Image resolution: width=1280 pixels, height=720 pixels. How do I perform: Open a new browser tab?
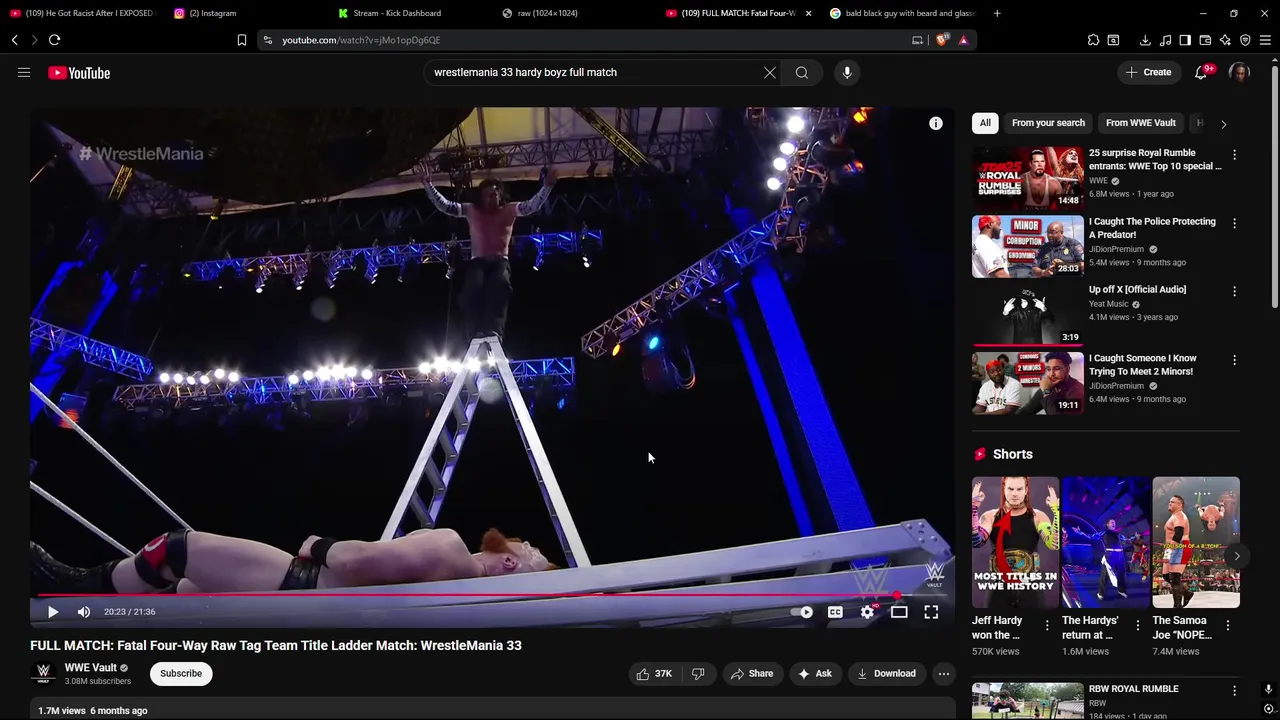(997, 13)
